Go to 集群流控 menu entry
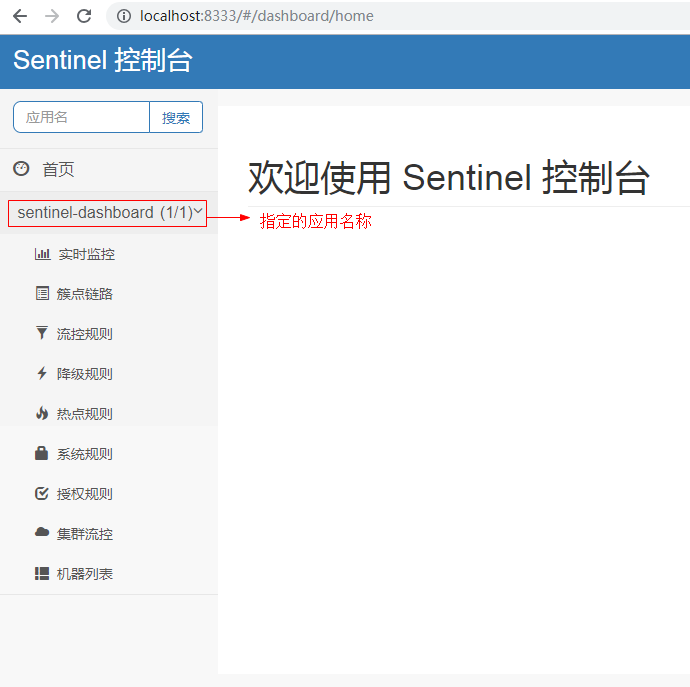The width and height of the screenshot is (690, 687). pos(85,534)
